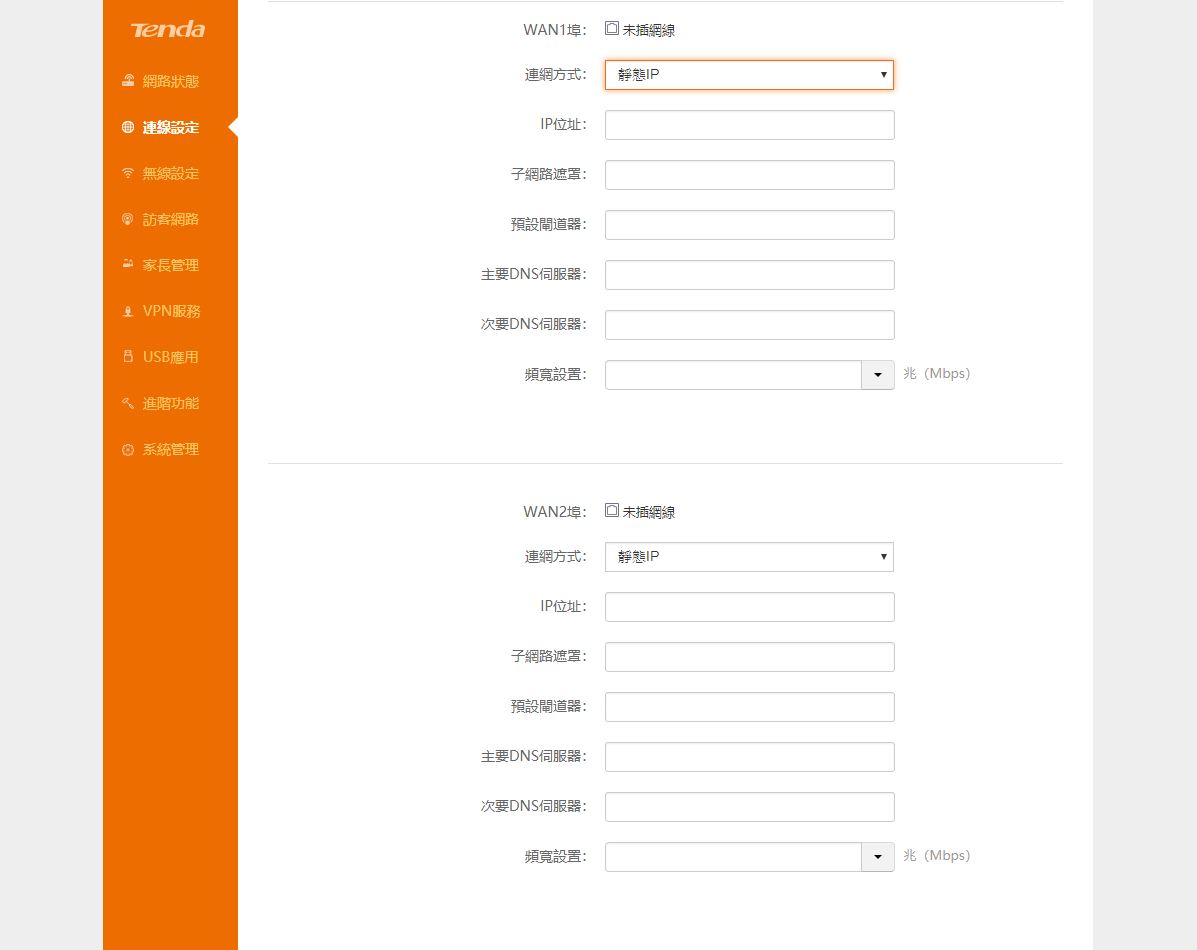The image size is (1197, 950).
Task: Click the WAN2 port cable status icon
Action: click(x=611, y=510)
